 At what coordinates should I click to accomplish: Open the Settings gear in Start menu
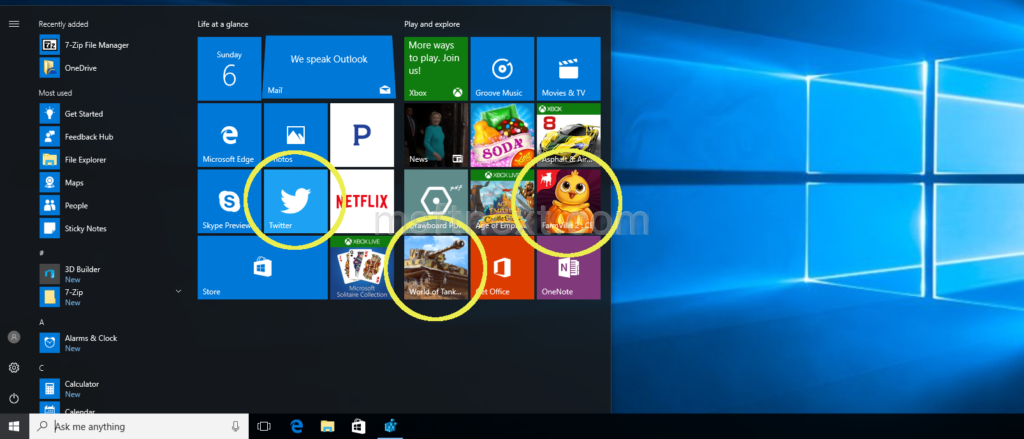click(13, 368)
